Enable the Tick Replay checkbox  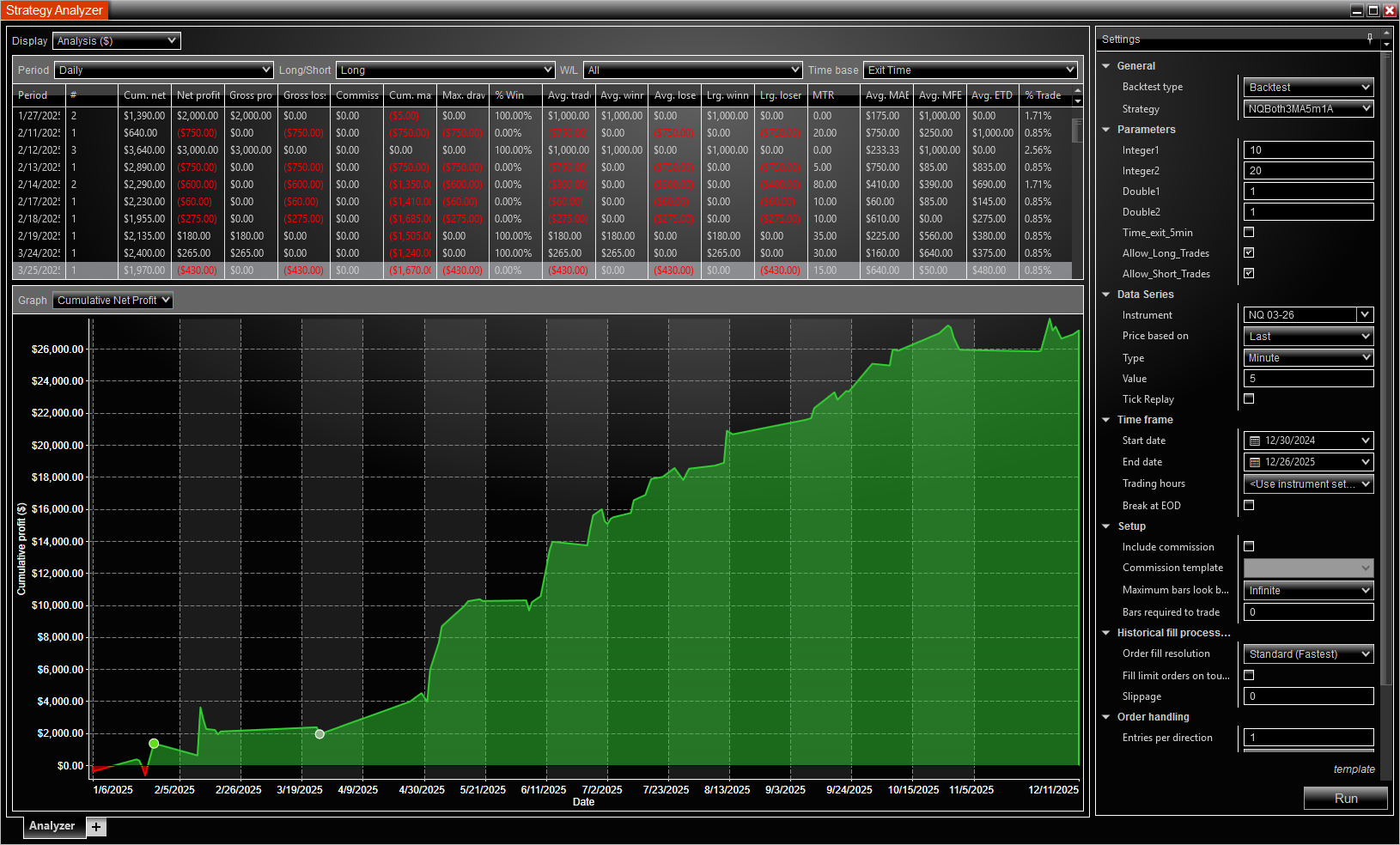coord(1249,399)
